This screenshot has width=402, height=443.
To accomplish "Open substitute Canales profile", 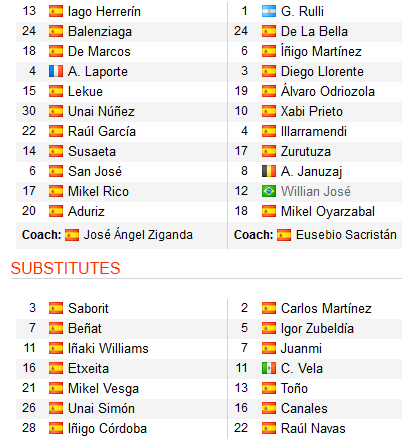I will click(304, 408).
